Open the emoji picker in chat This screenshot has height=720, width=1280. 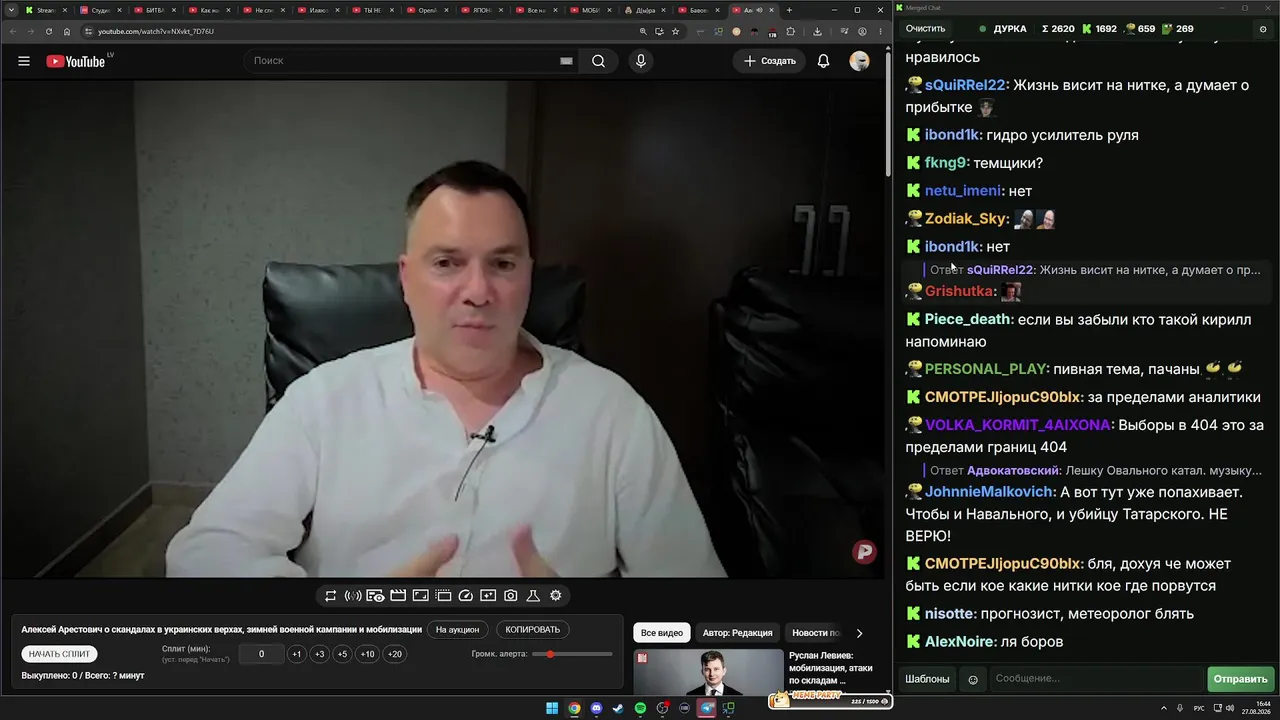973,680
